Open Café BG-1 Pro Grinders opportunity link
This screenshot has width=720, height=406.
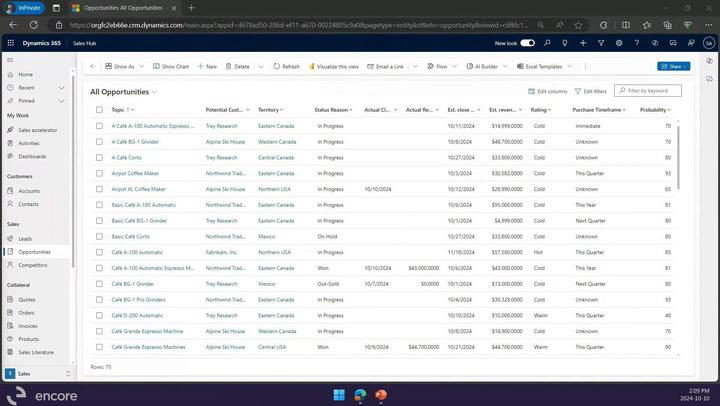[x=138, y=299]
